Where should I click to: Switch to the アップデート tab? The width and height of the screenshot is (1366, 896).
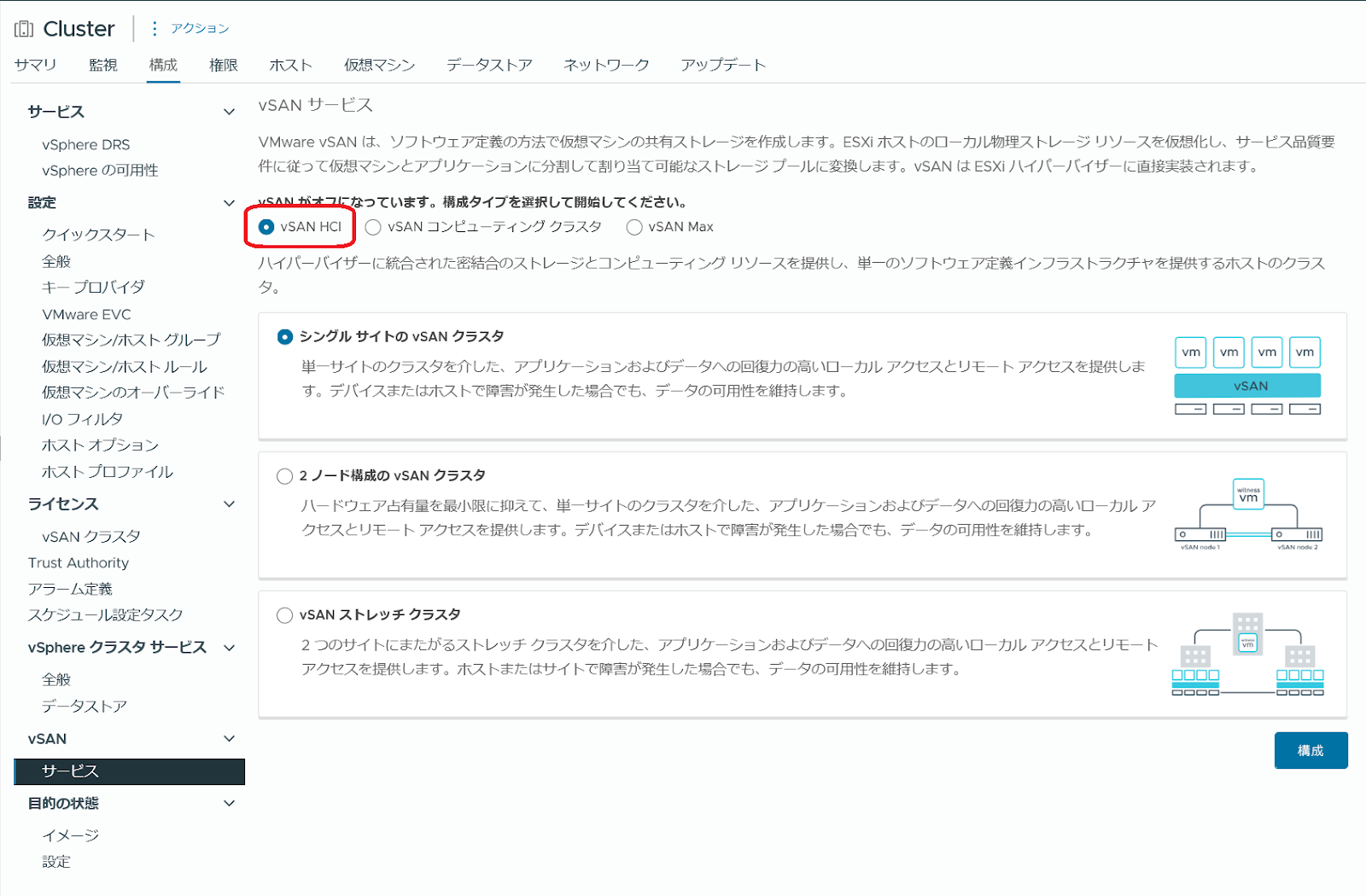pos(723,65)
